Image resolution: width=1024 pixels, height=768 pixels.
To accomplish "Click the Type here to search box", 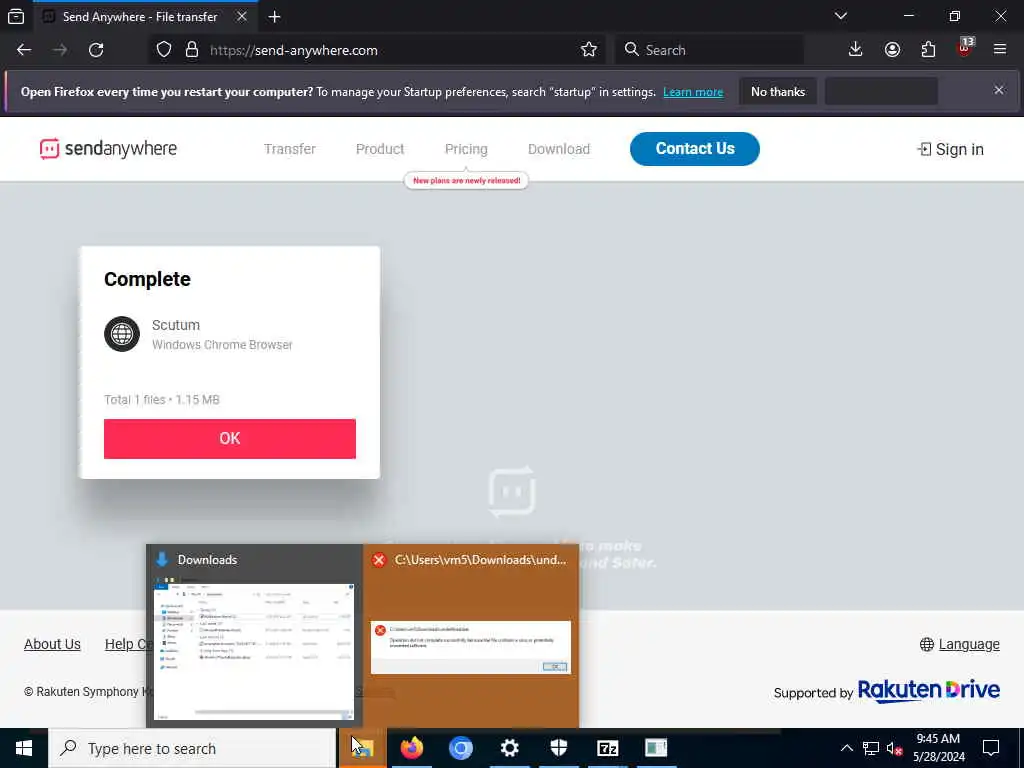I will click(x=193, y=748).
